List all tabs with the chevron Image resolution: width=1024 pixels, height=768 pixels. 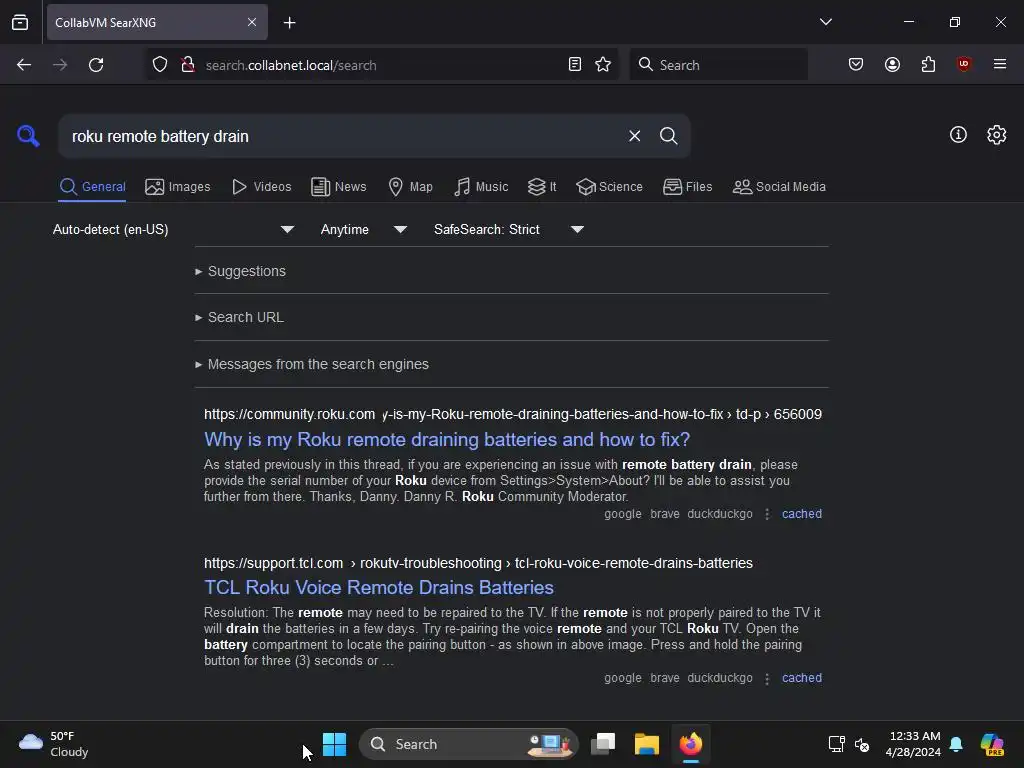coord(825,22)
